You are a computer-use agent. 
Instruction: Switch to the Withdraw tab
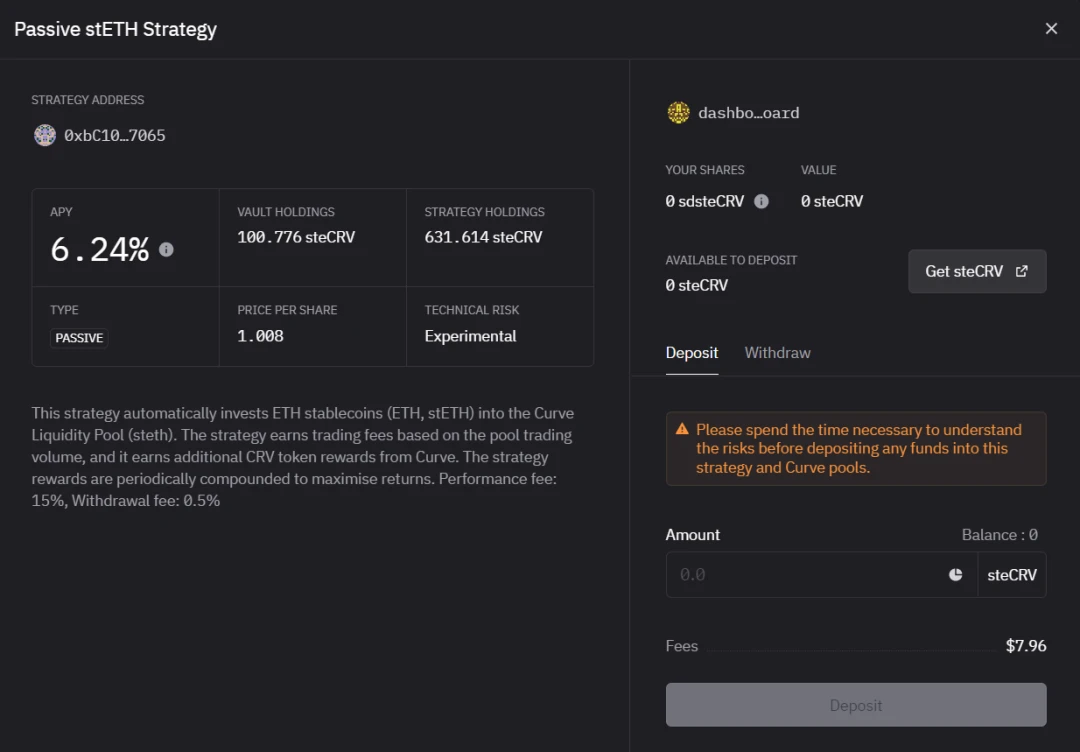777,353
